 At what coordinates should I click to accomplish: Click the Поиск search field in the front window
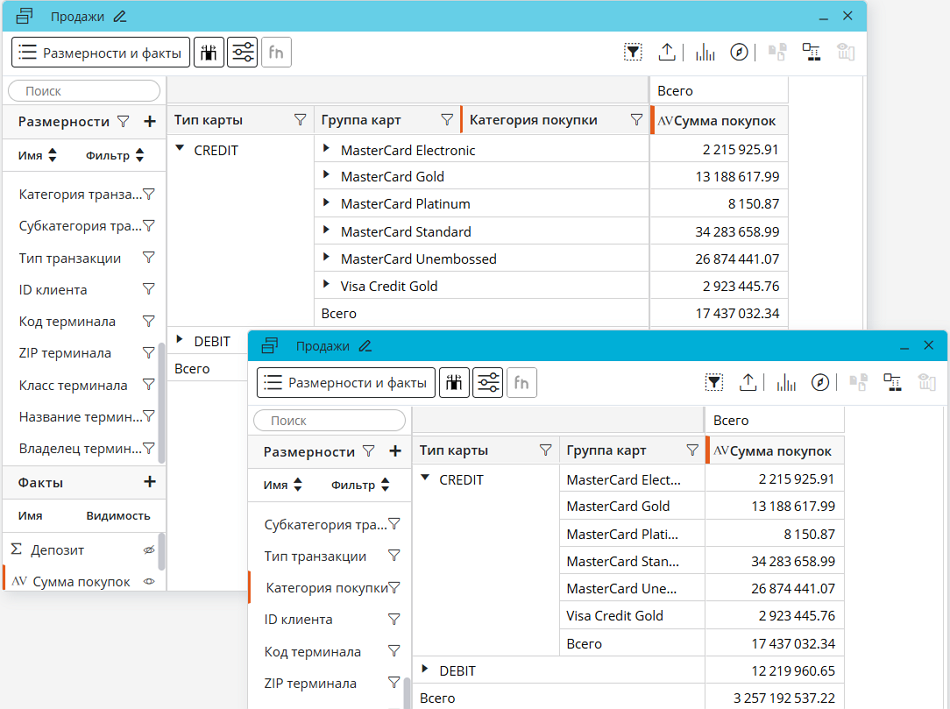(x=330, y=421)
